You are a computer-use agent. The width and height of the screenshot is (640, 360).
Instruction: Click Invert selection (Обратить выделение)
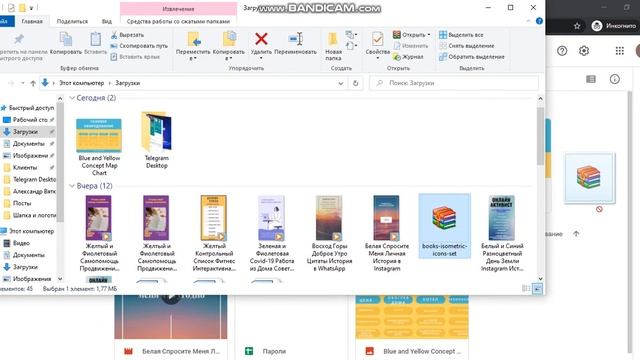[x=472, y=57]
